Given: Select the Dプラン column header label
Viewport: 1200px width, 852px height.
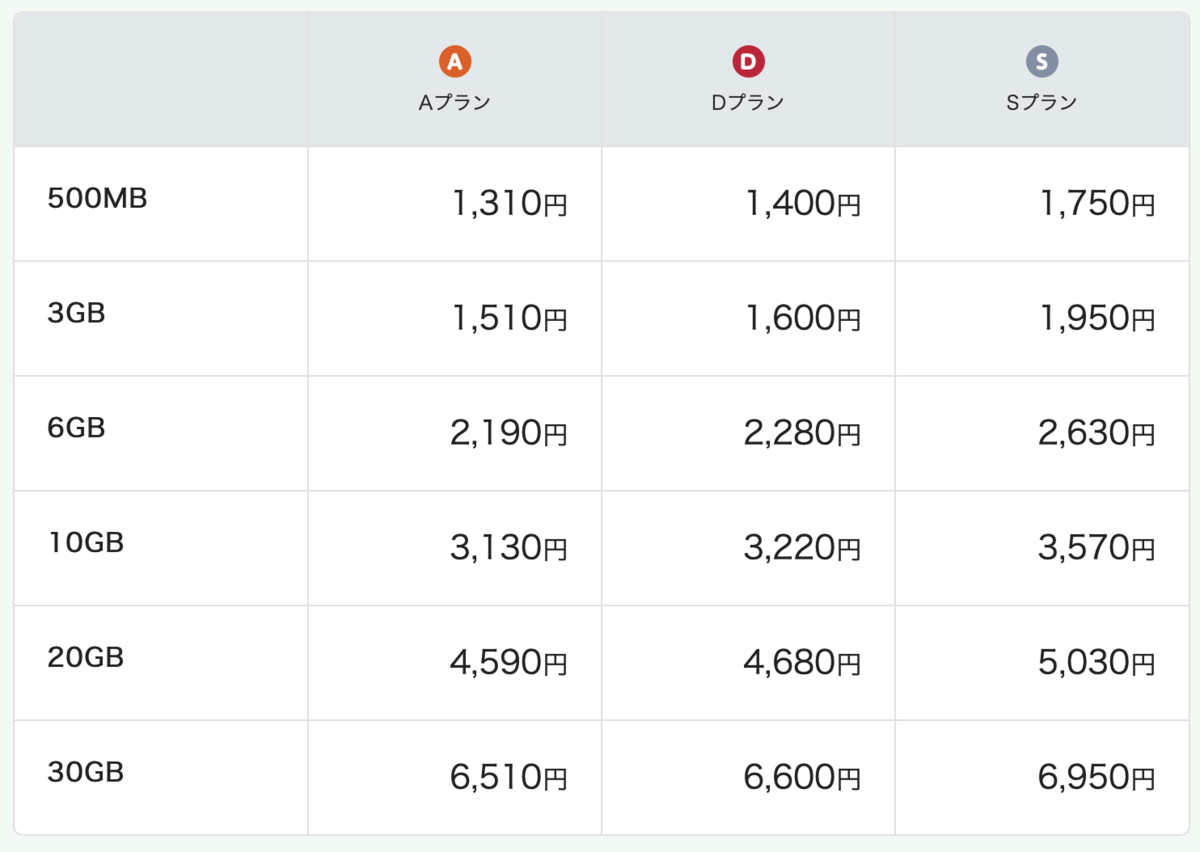Looking at the screenshot, I should pos(748,102).
